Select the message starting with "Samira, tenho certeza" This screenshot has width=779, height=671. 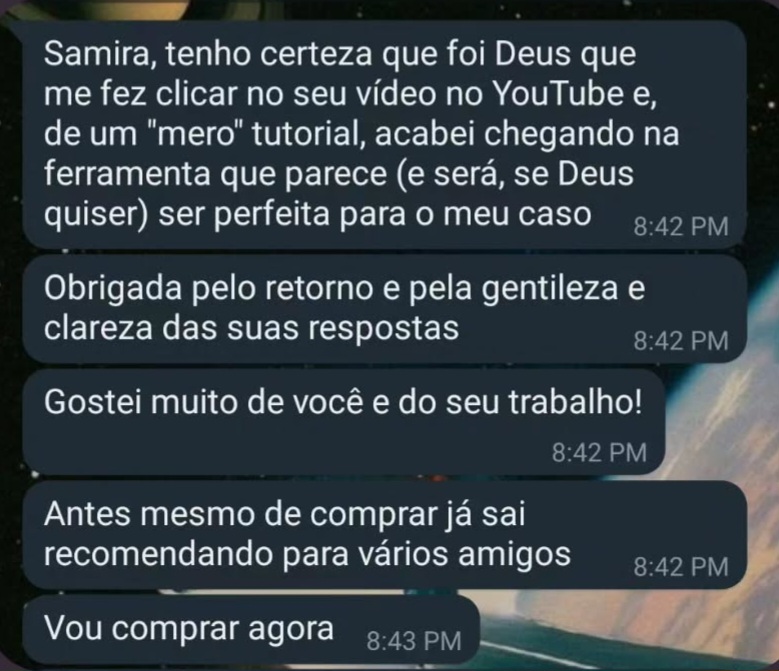[385, 134]
